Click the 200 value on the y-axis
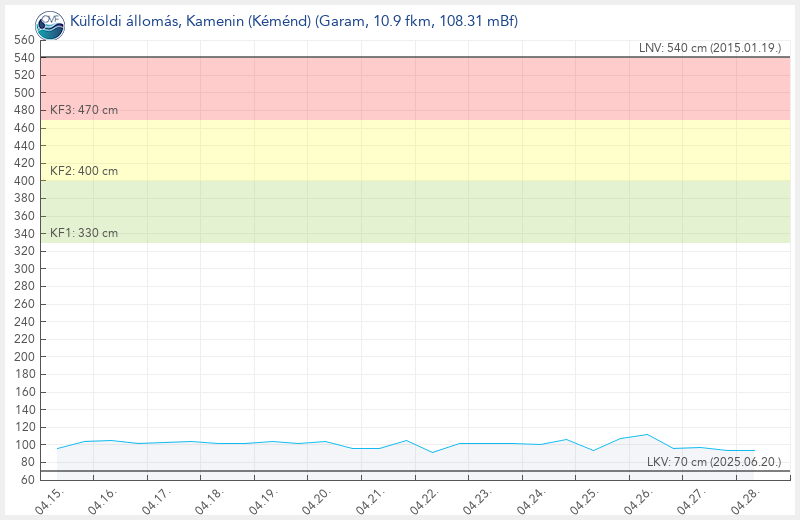The width and height of the screenshot is (800, 520). coord(24,357)
